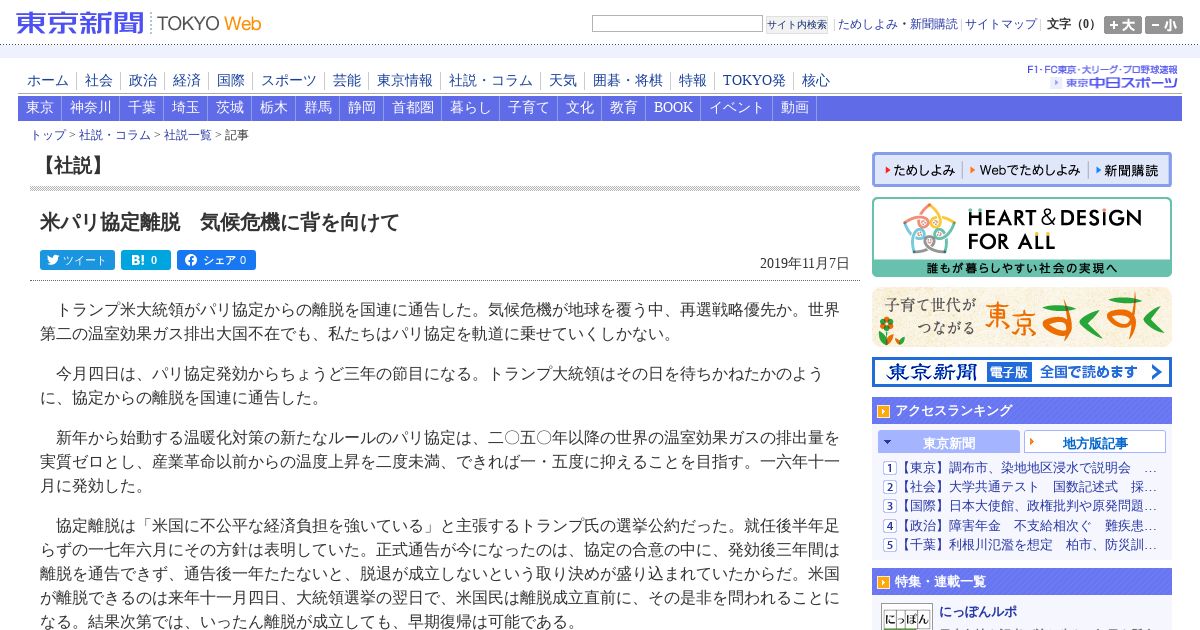
Task: Click the Webでためしよみ sidebar button
Action: coord(1025,170)
